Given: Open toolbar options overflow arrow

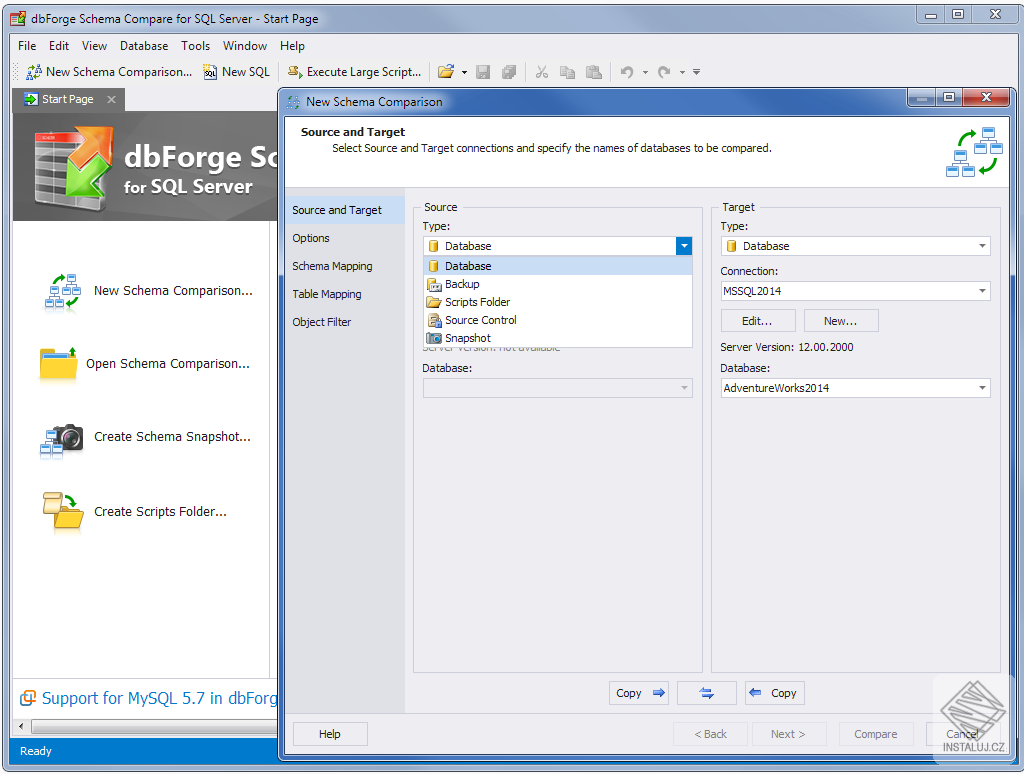Looking at the screenshot, I should (697, 72).
